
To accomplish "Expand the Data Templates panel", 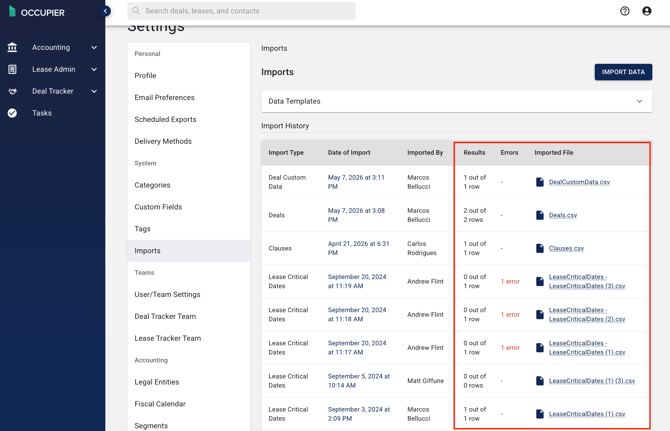I will [x=456, y=101].
